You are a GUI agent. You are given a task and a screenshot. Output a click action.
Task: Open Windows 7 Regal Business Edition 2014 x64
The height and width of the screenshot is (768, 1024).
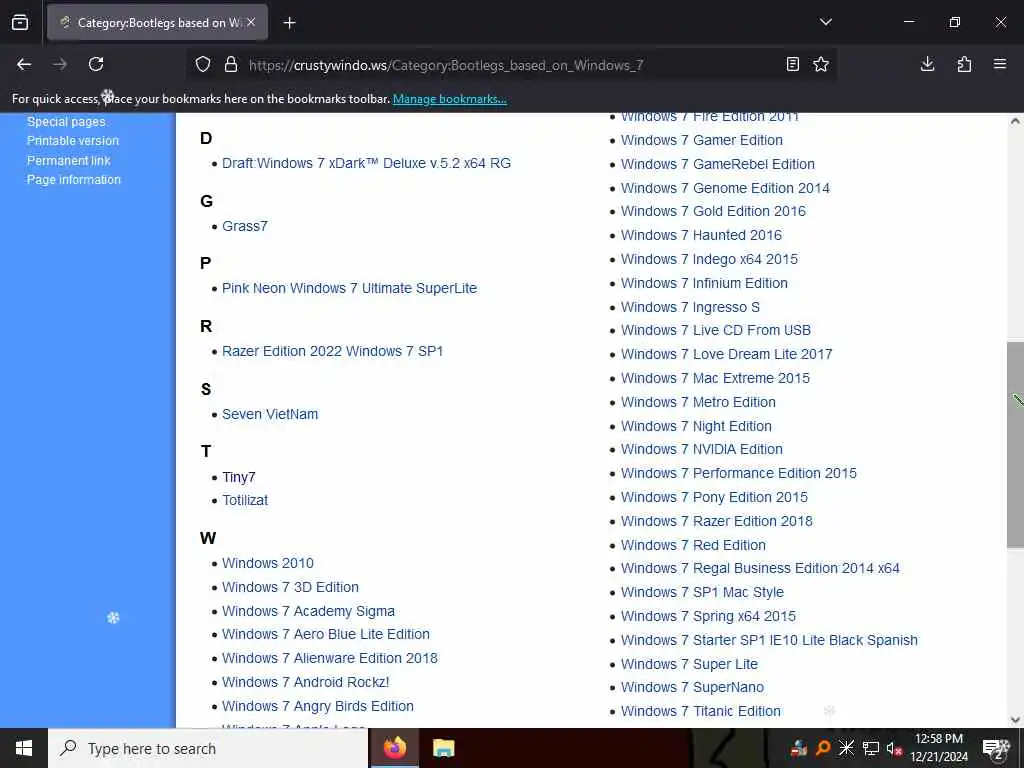(760, 568)
